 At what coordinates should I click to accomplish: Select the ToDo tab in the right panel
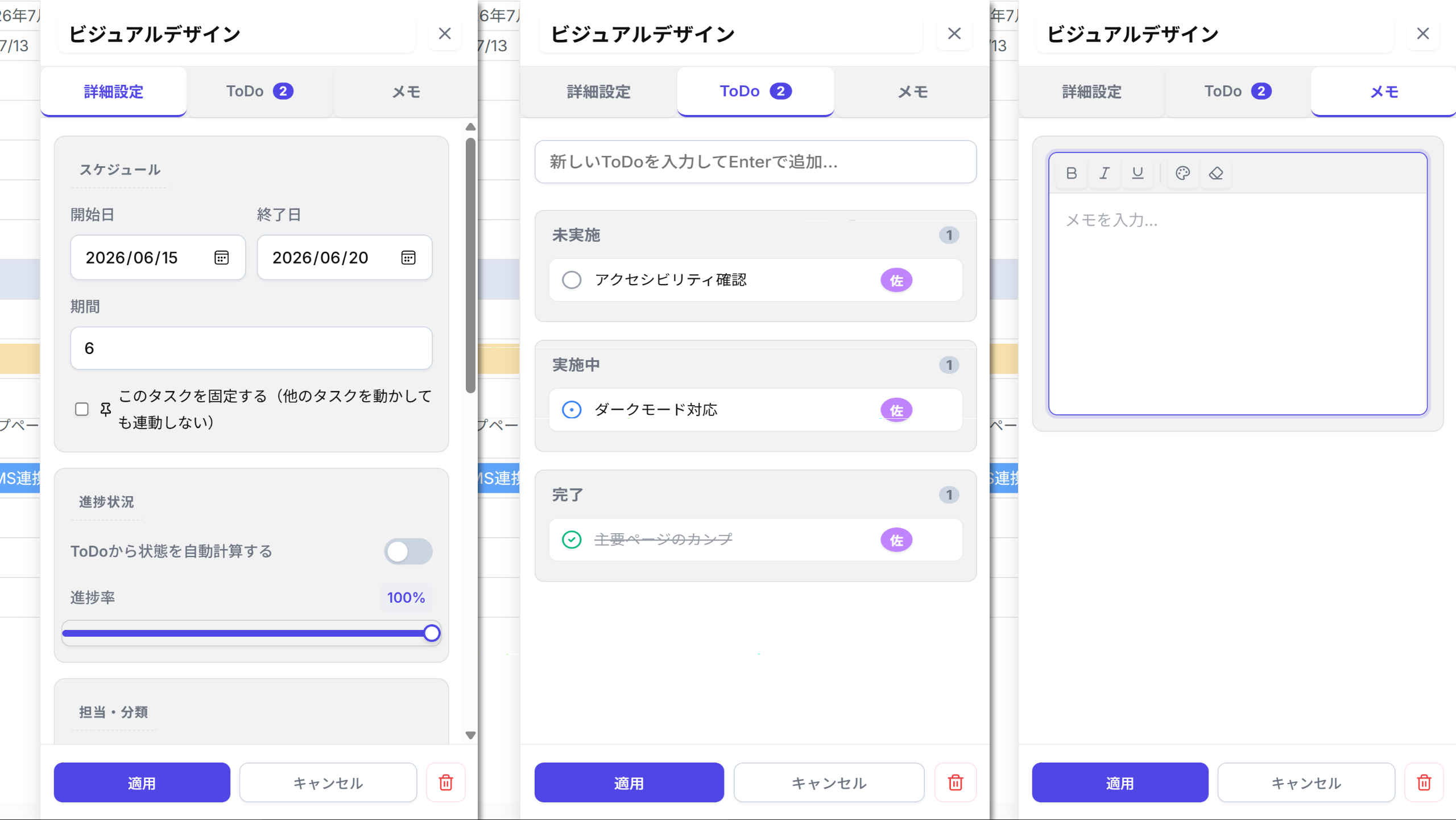(x=1238, y=92)
